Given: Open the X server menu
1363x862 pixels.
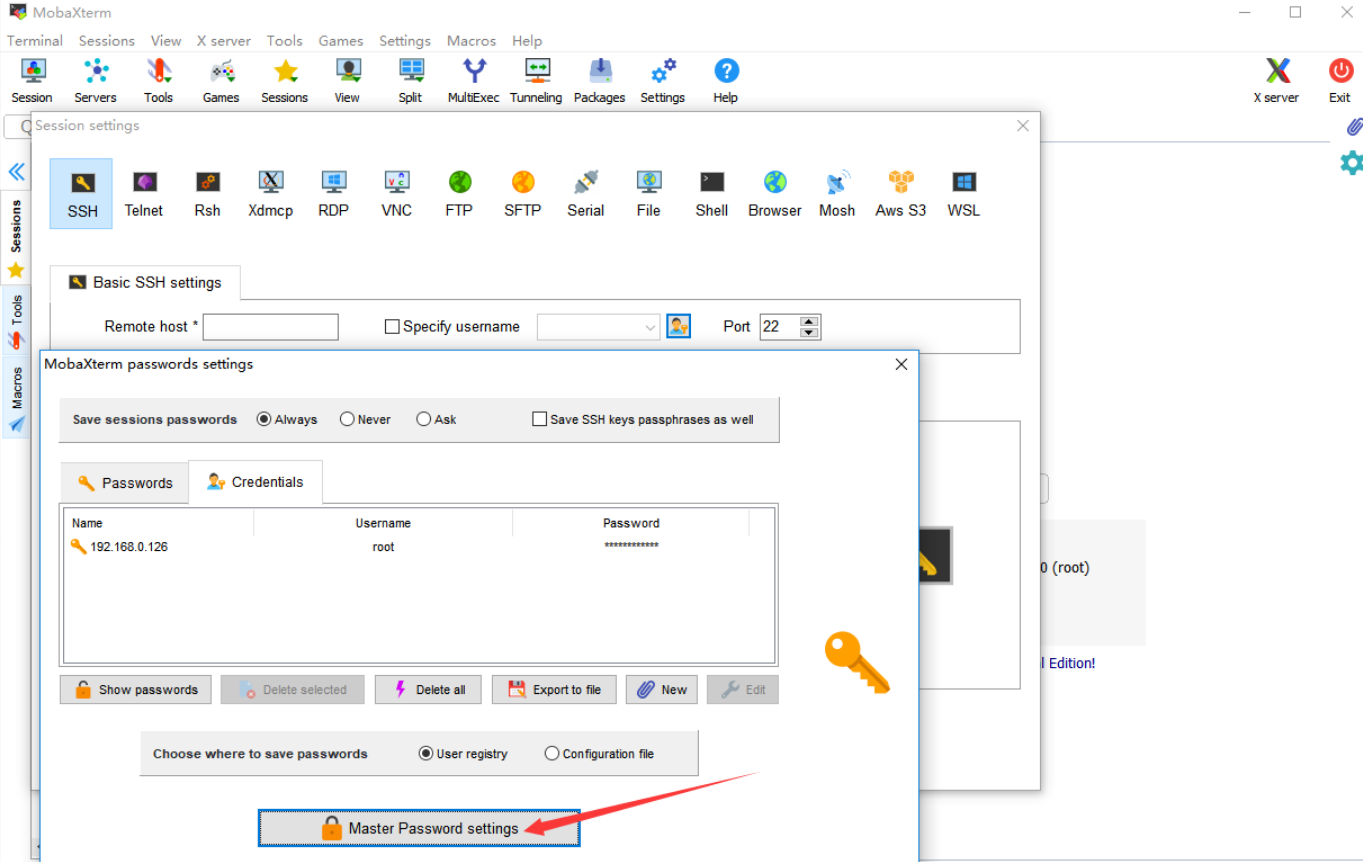Looking at the screenshot, I should (224, 41).
